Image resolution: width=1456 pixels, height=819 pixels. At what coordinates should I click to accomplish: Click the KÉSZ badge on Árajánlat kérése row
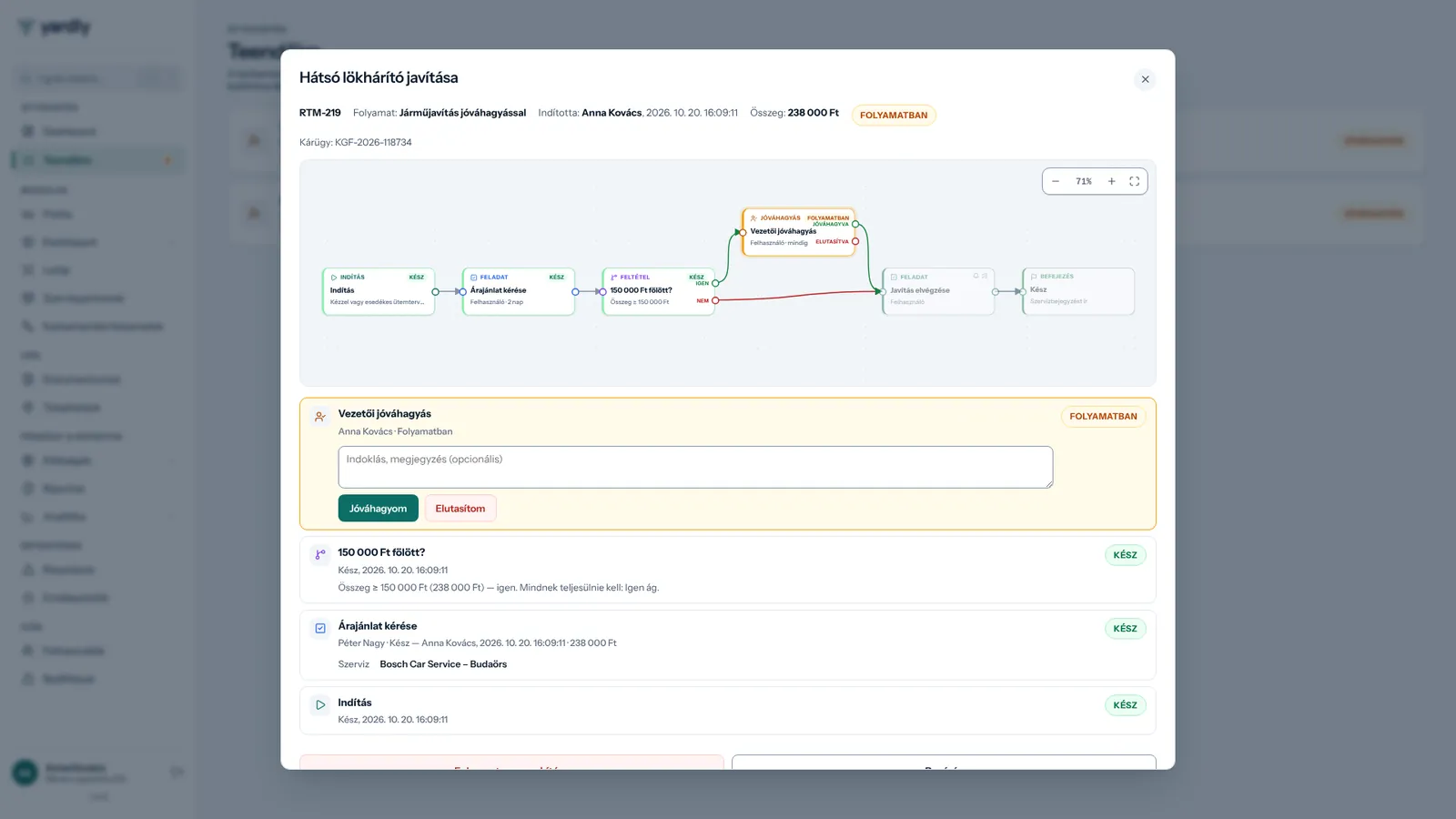point(1125,629)
